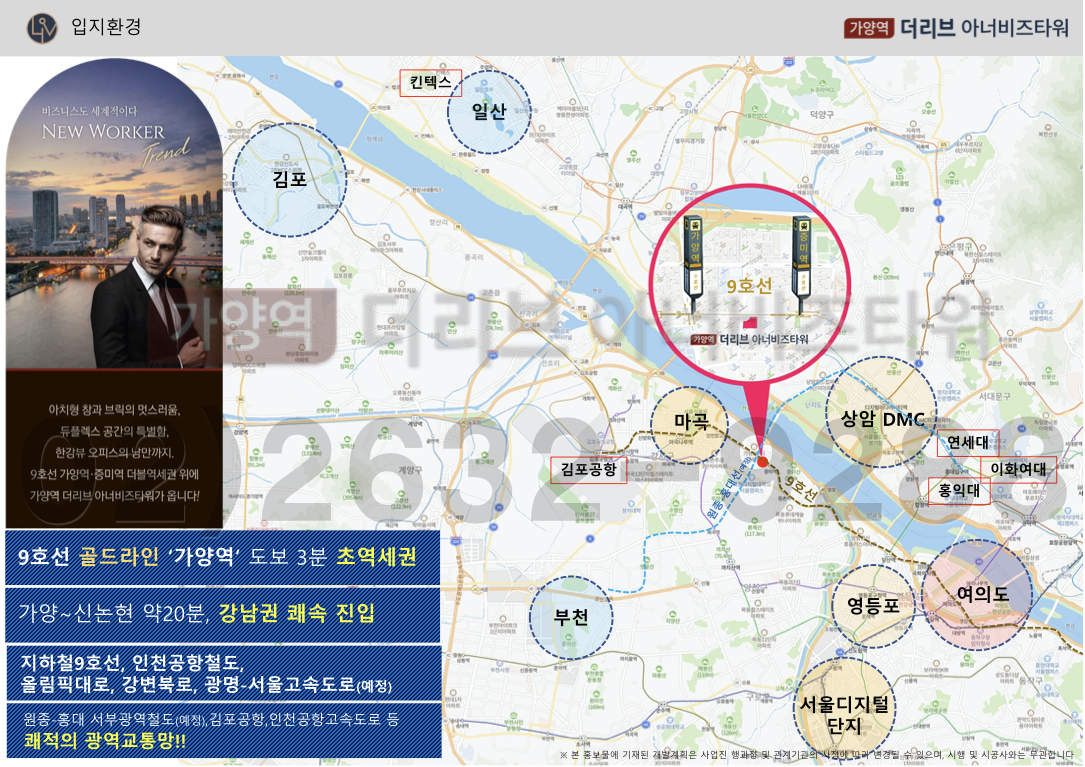Click the 연세대 label box
Screen dimensions: 1085x767
967,442
